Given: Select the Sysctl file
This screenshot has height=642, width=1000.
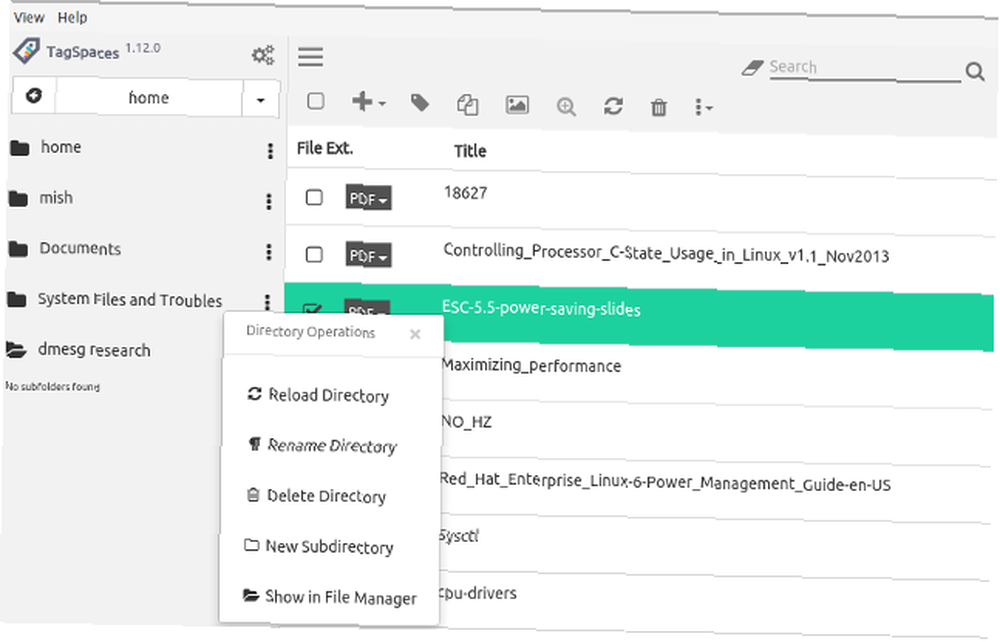Looking at the screenshot, I should (x=459, y=536).
